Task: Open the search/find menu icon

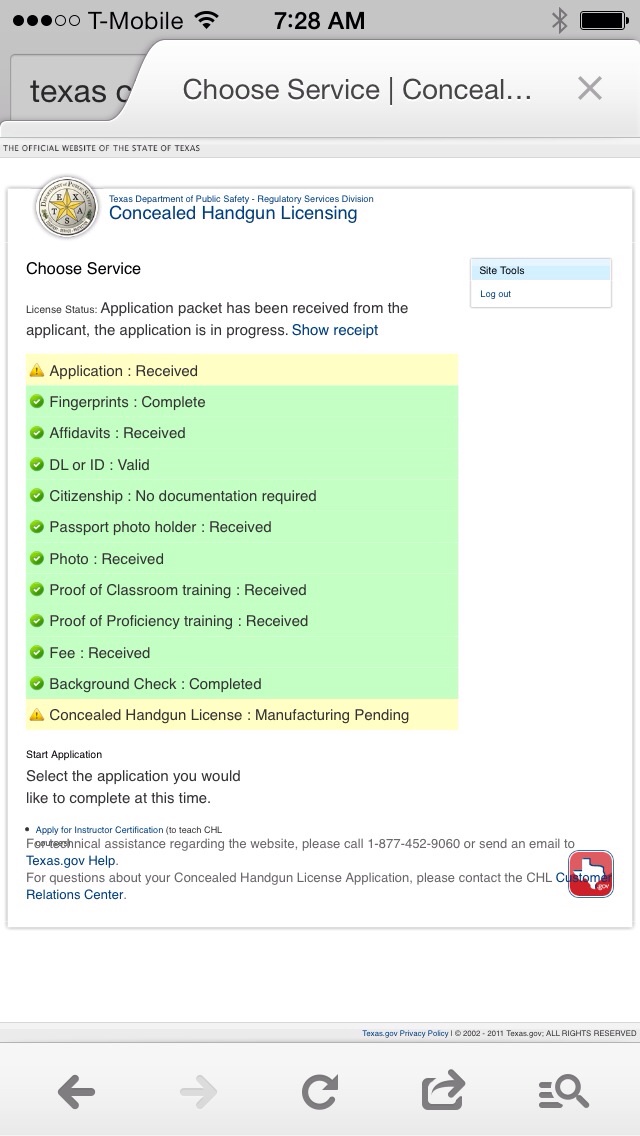Action: [x=563, y=1091]
